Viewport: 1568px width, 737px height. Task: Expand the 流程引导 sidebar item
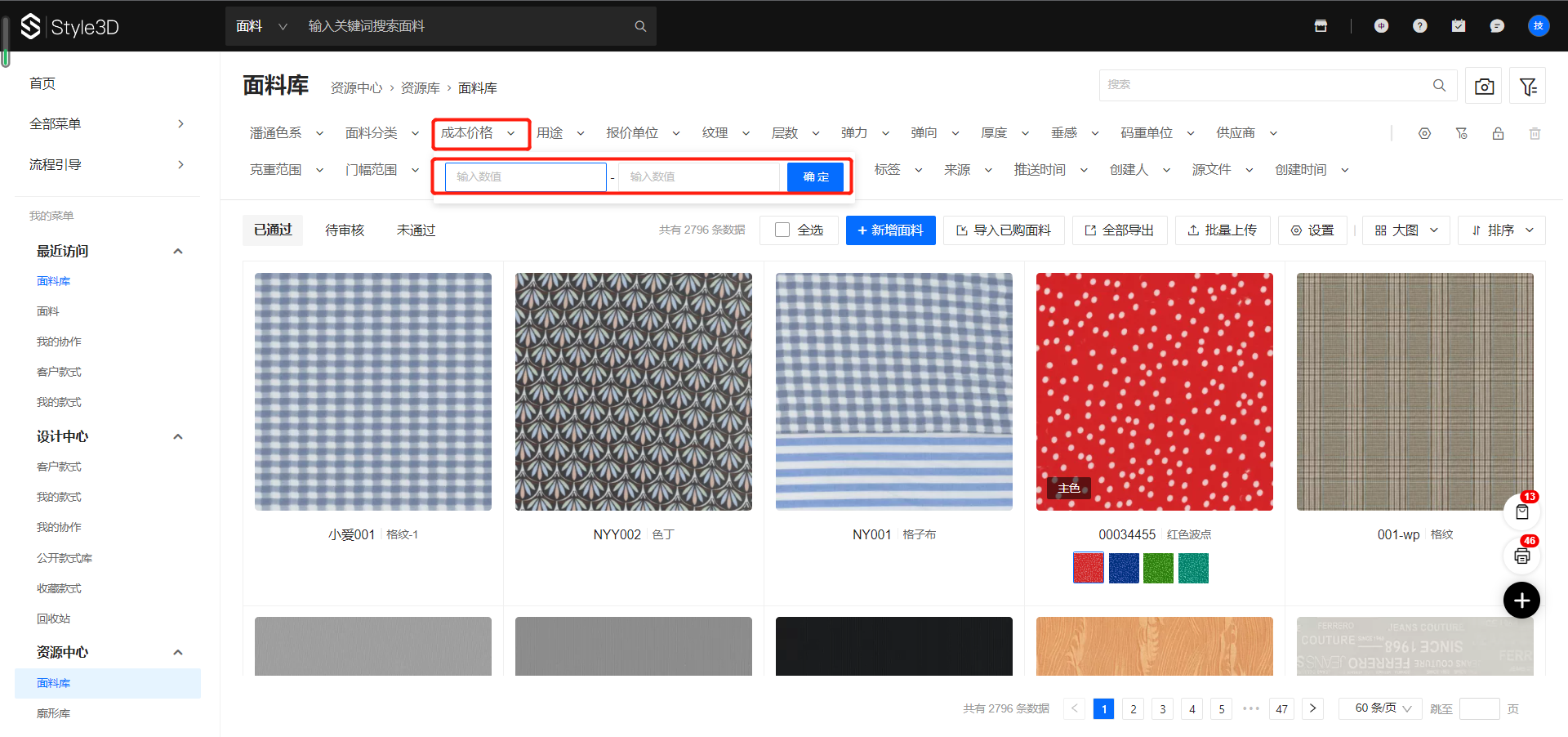[107, 165]
